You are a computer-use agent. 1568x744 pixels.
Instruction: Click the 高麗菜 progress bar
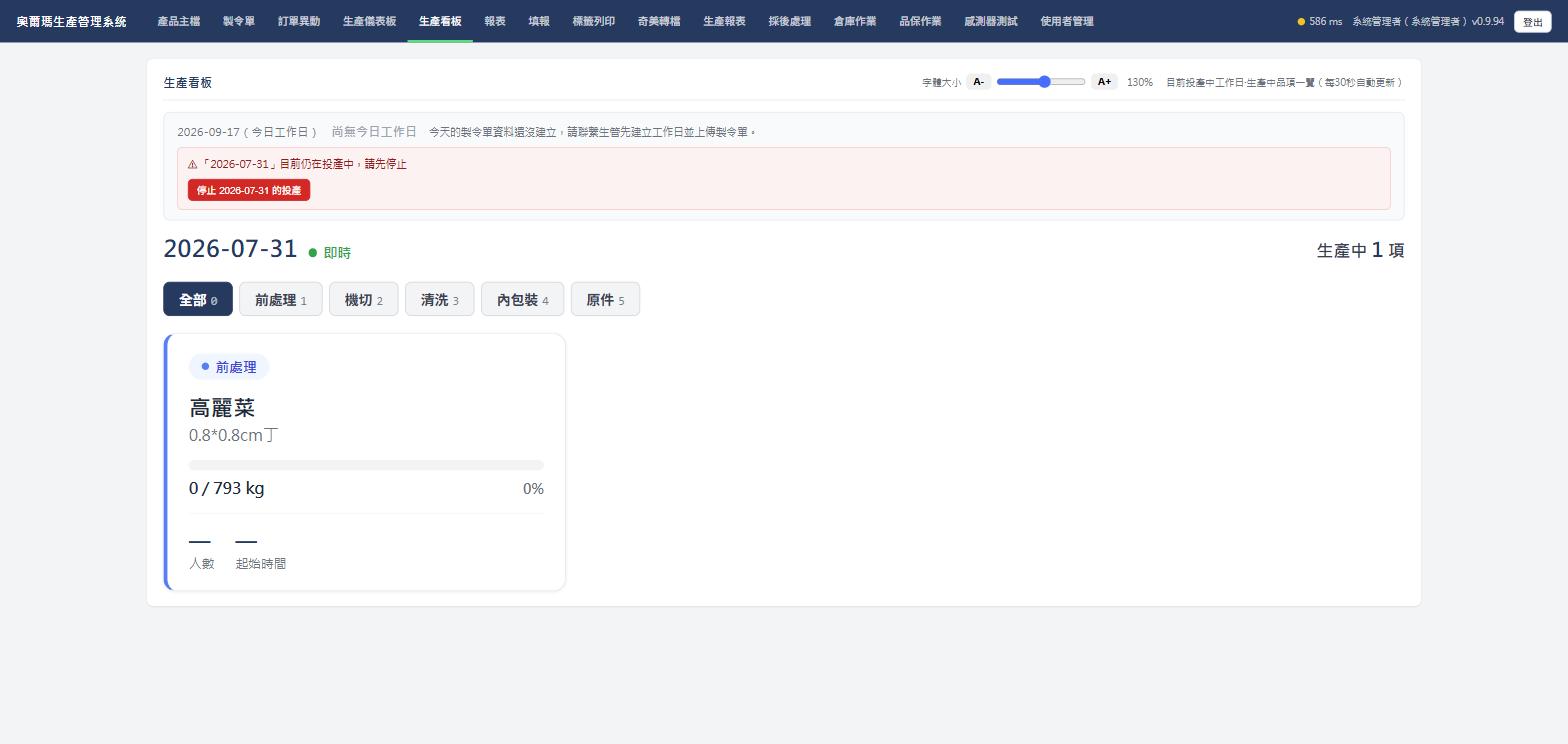tap(366, 465)
